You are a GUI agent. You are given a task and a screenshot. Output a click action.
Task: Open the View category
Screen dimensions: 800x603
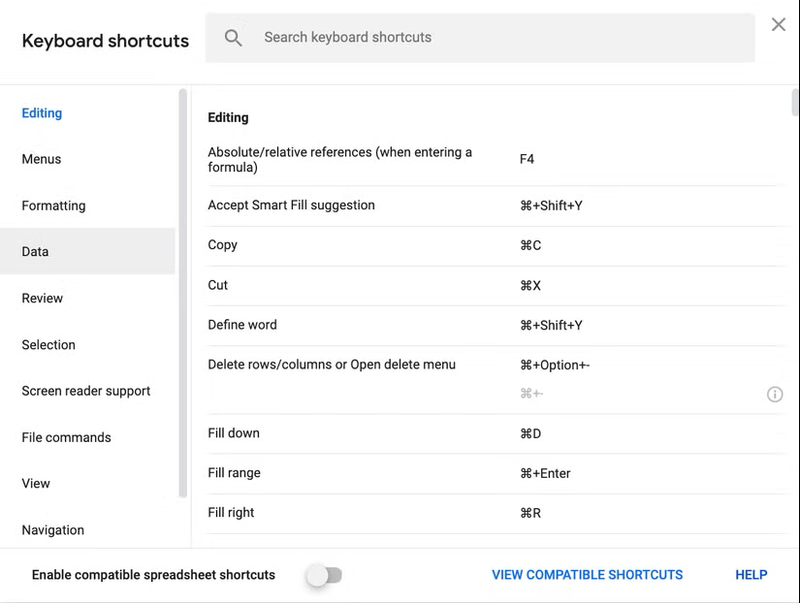(36, 483)
